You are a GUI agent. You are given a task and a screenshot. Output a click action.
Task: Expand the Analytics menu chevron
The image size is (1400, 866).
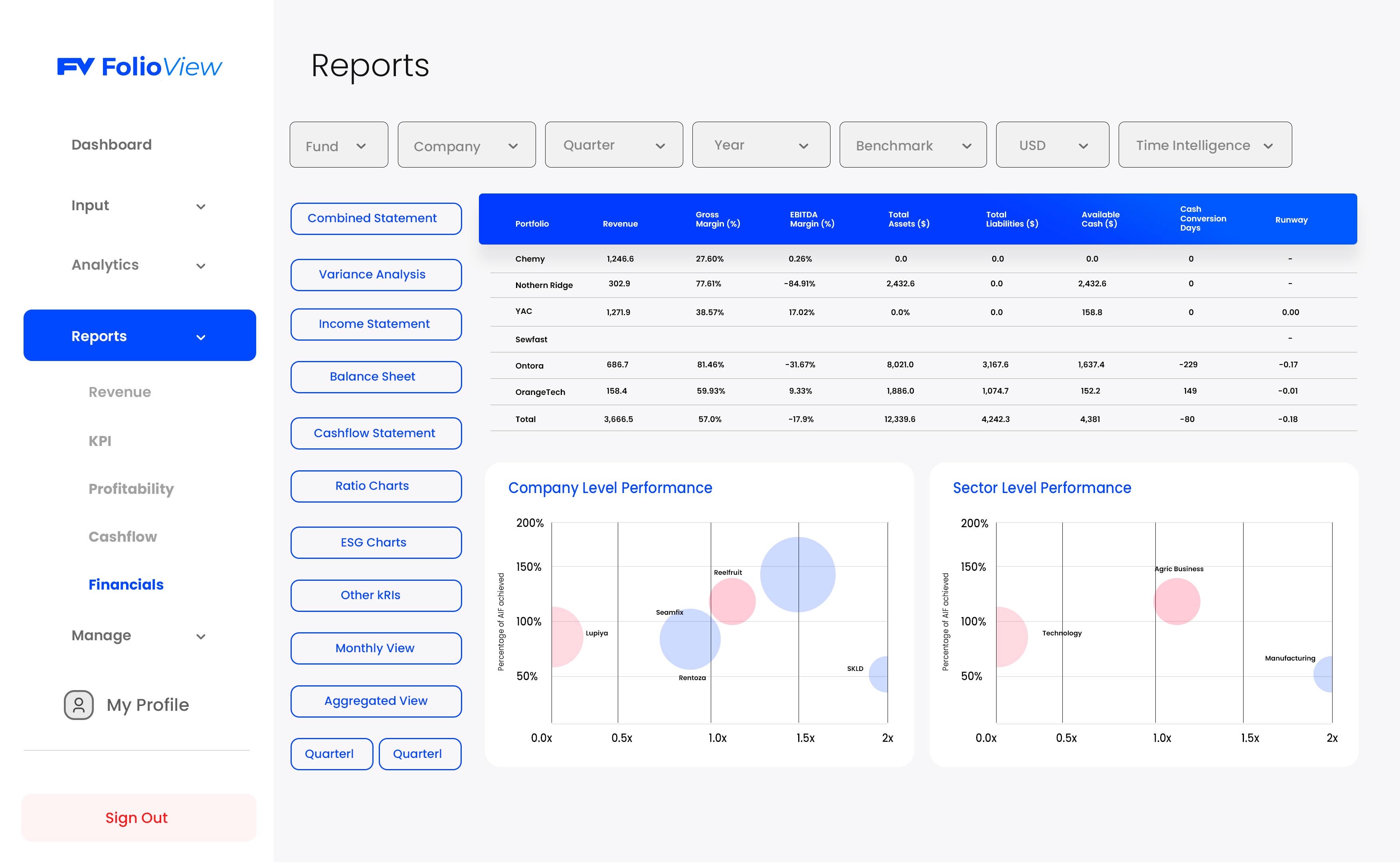point(201,266)
